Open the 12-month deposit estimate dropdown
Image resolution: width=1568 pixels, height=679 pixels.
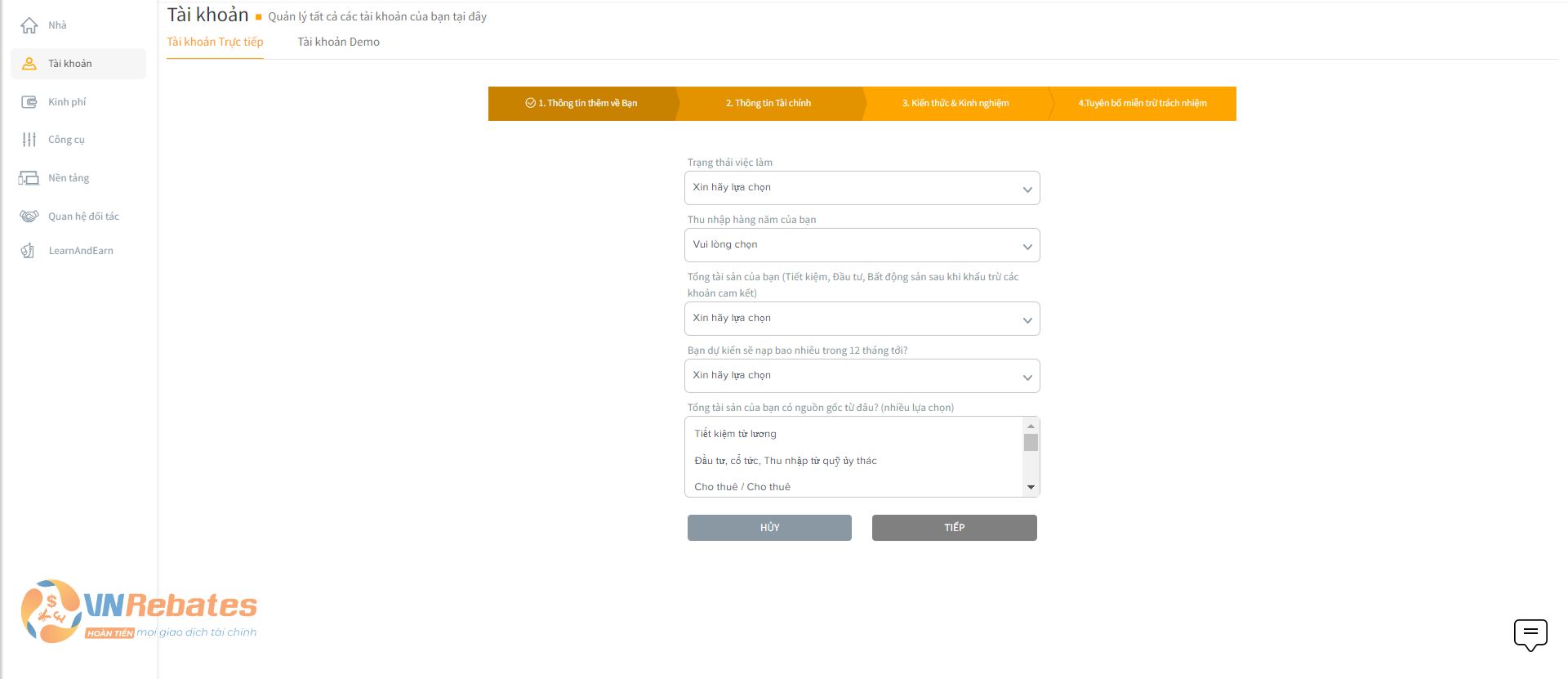coord(862,376)
